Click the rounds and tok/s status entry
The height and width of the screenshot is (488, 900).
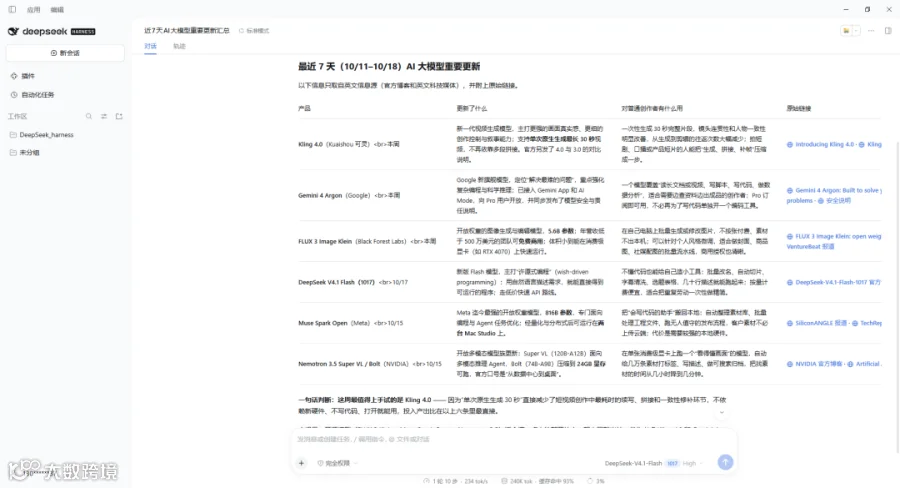[455, 481]
